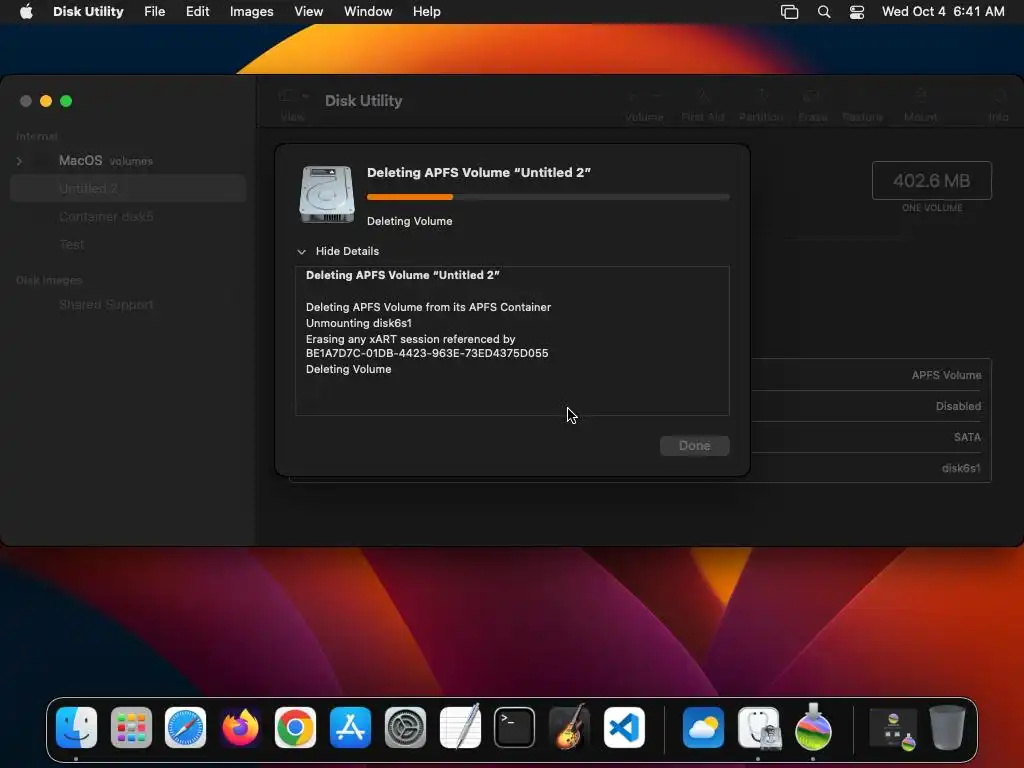Click the First Aid toolbar button
Image resolution: width=1024 pixels, height=768 pixels.
coord(703,105)
